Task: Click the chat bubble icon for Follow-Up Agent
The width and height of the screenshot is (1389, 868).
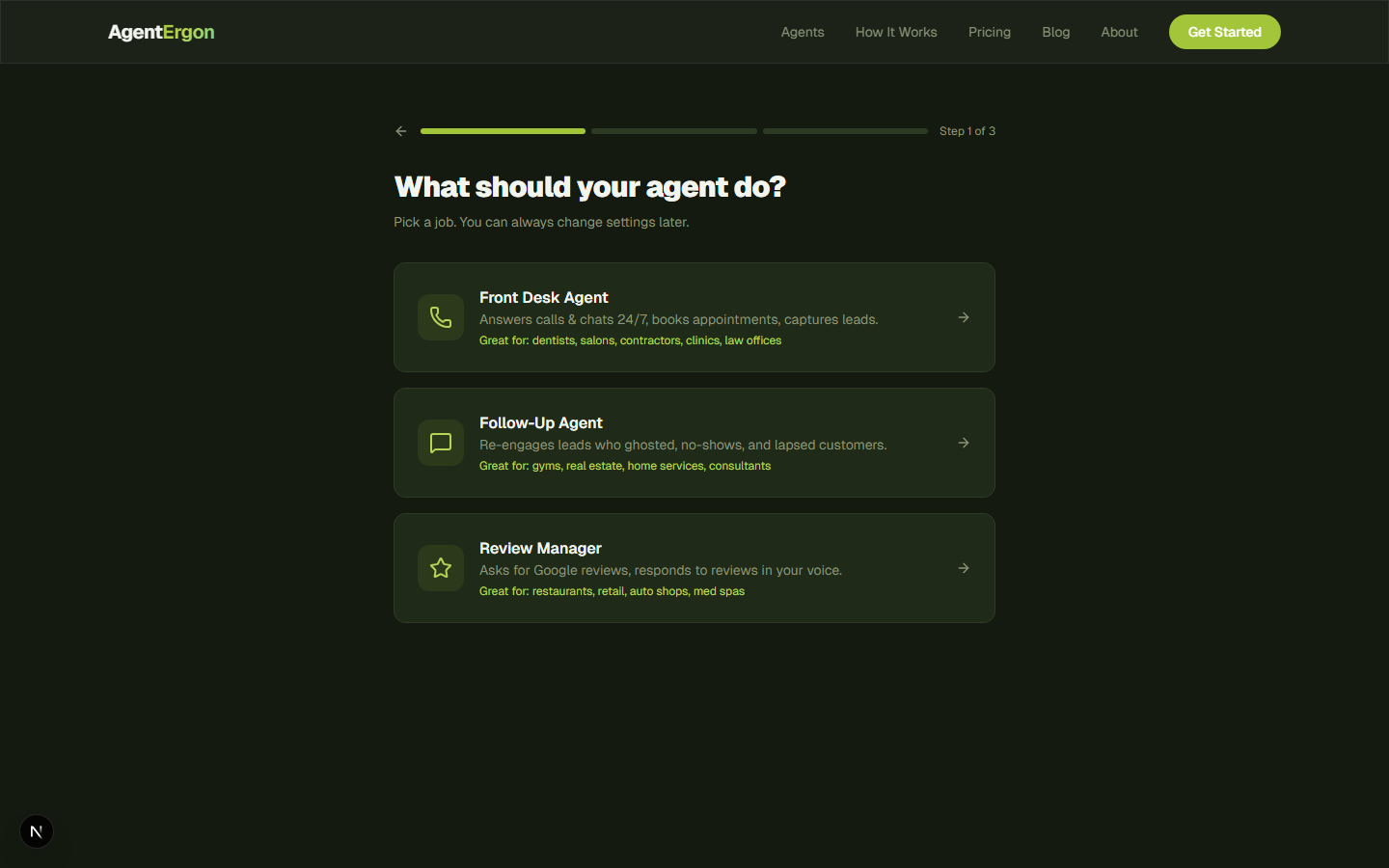Action: (441, 443)
